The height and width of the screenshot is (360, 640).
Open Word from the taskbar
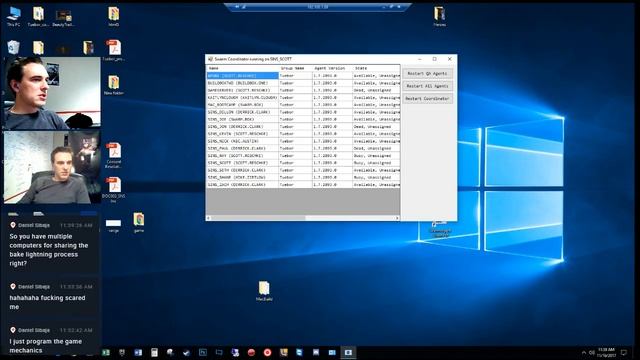pos(138,353)
